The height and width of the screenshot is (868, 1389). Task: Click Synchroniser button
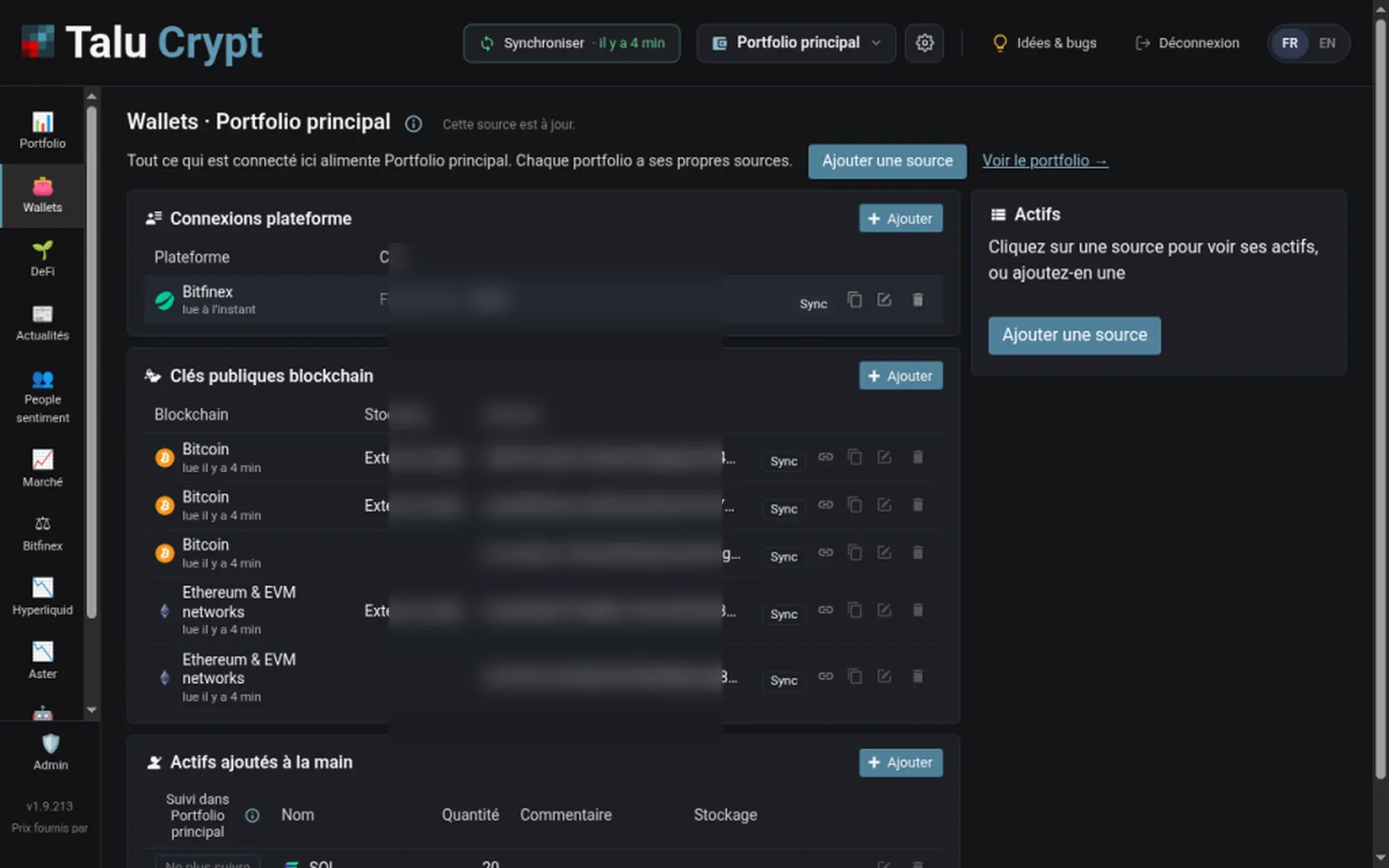point(572,43)
